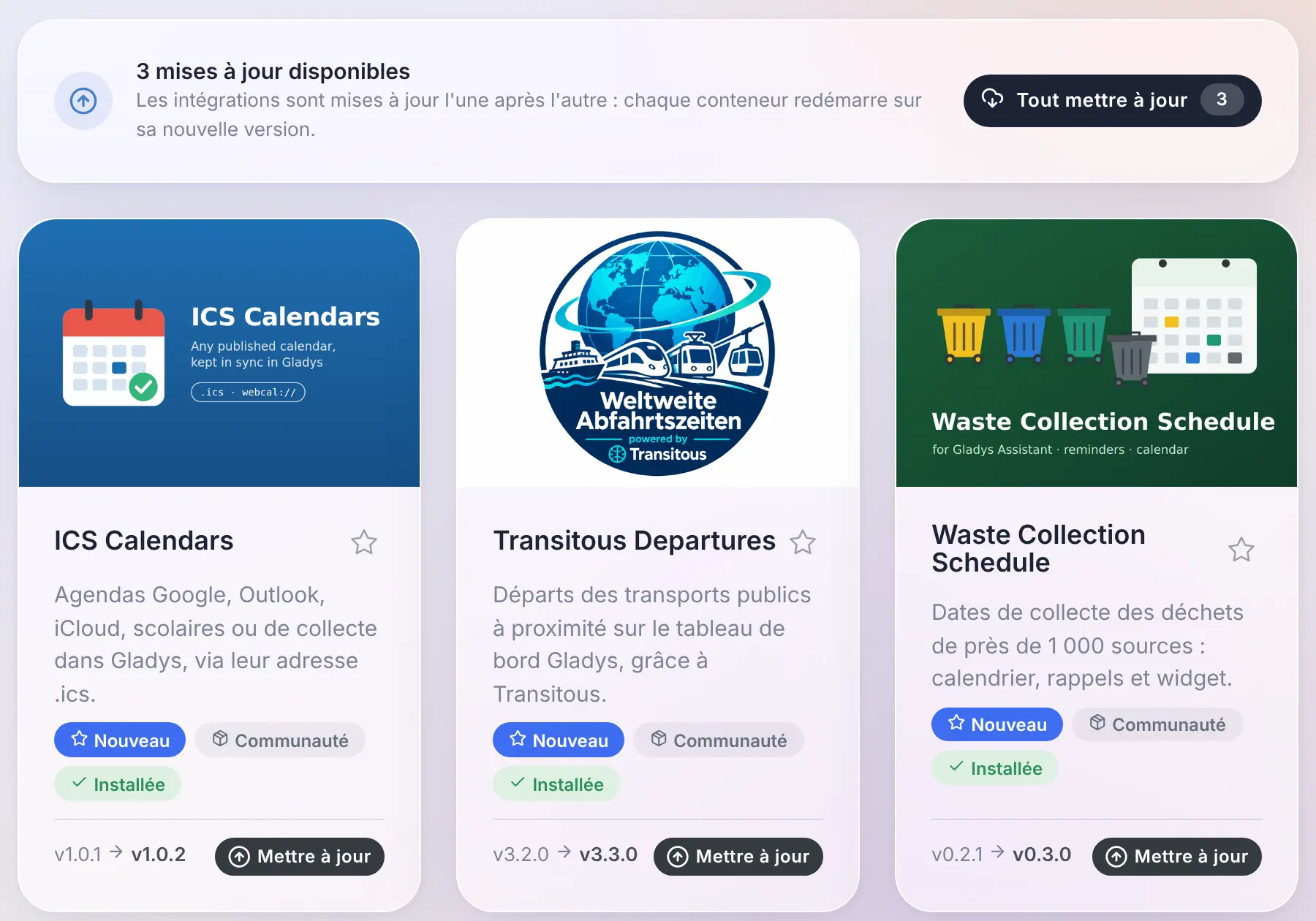Toggle favorite star for ICS Calendars
The image size is (1316, 921).
[363, 542]
